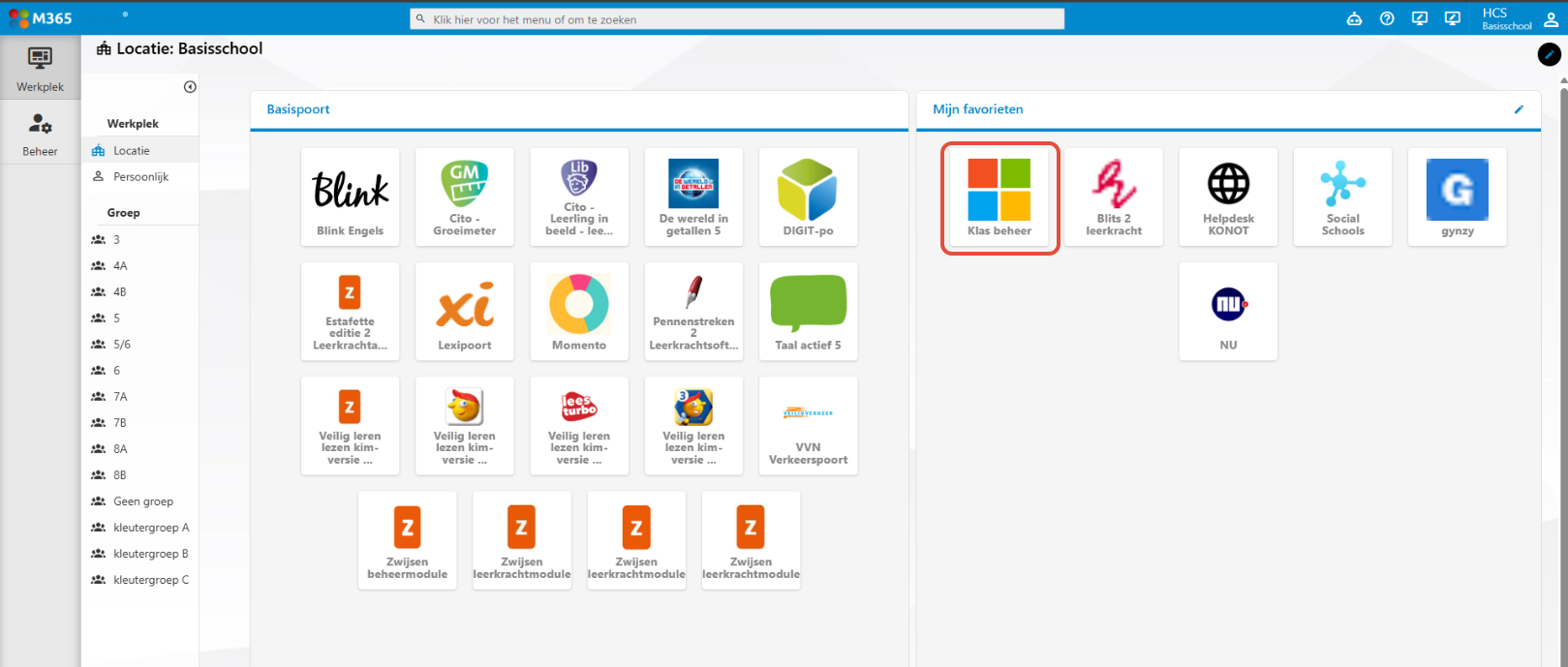Image resolution: width=1568 pixels, height=667 pixels.
Task: Select Persoonlijk in Werkplek menu
Action: coord(139,176)
